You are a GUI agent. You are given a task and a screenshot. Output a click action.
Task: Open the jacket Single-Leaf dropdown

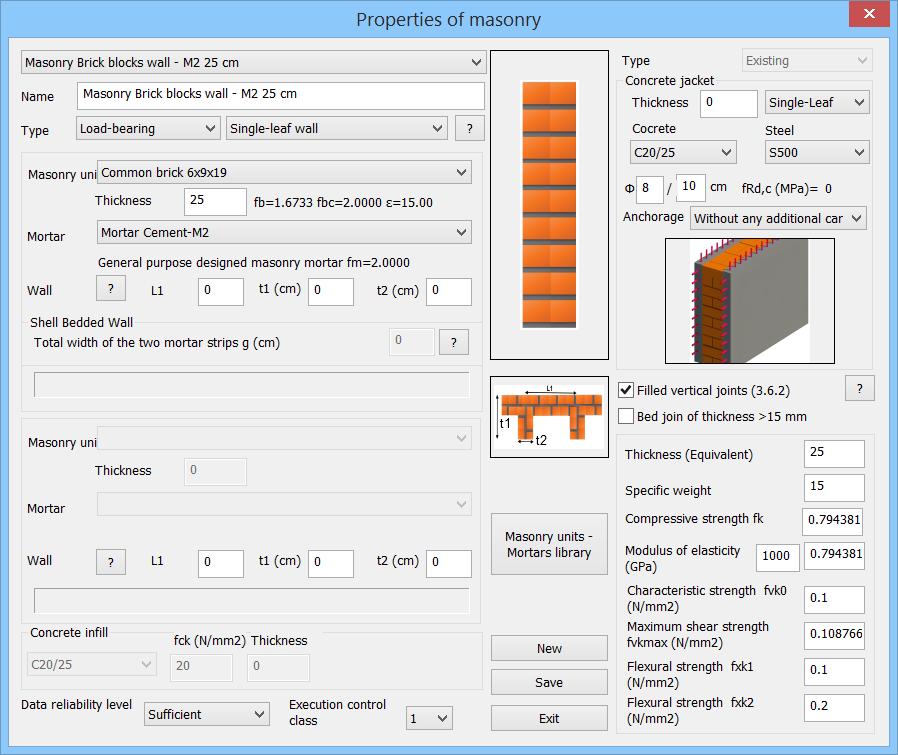[817, 103]
